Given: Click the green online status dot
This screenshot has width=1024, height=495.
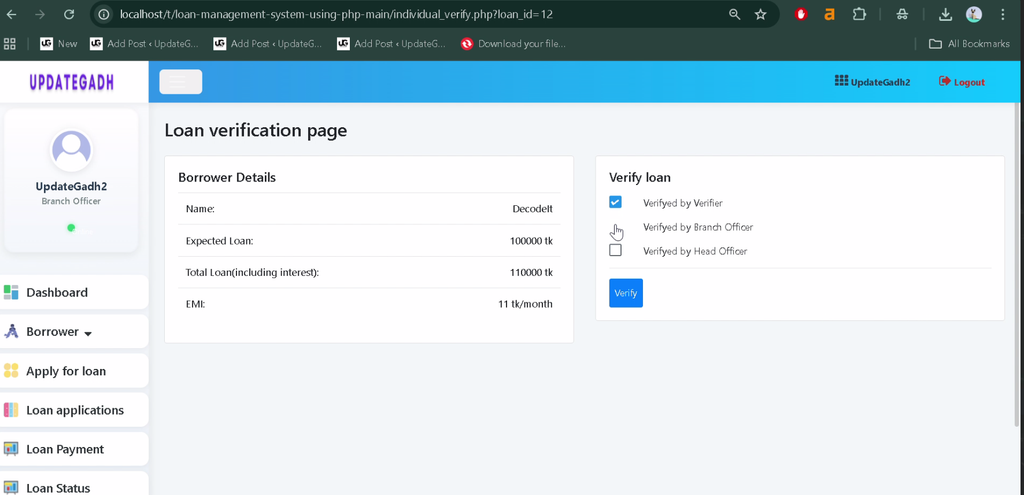Looking at the screenshot, I should coord(71,227).
